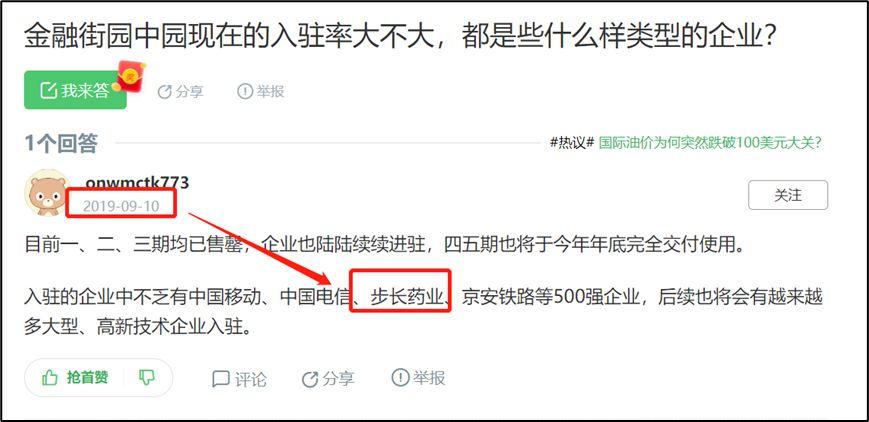Click the bottom 分享 share icon
Viewport: 869px width, 422px height.
[x=309, y=379]
